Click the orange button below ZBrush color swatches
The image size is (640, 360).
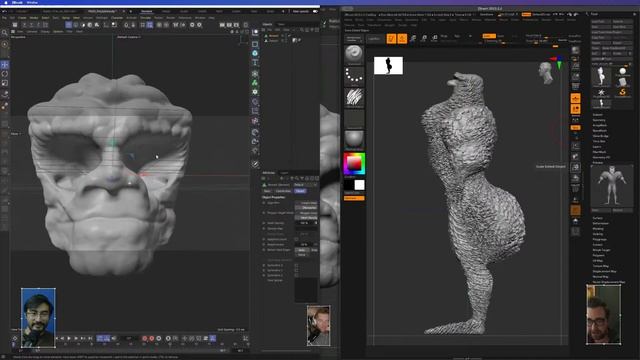[x=354, y=198]
